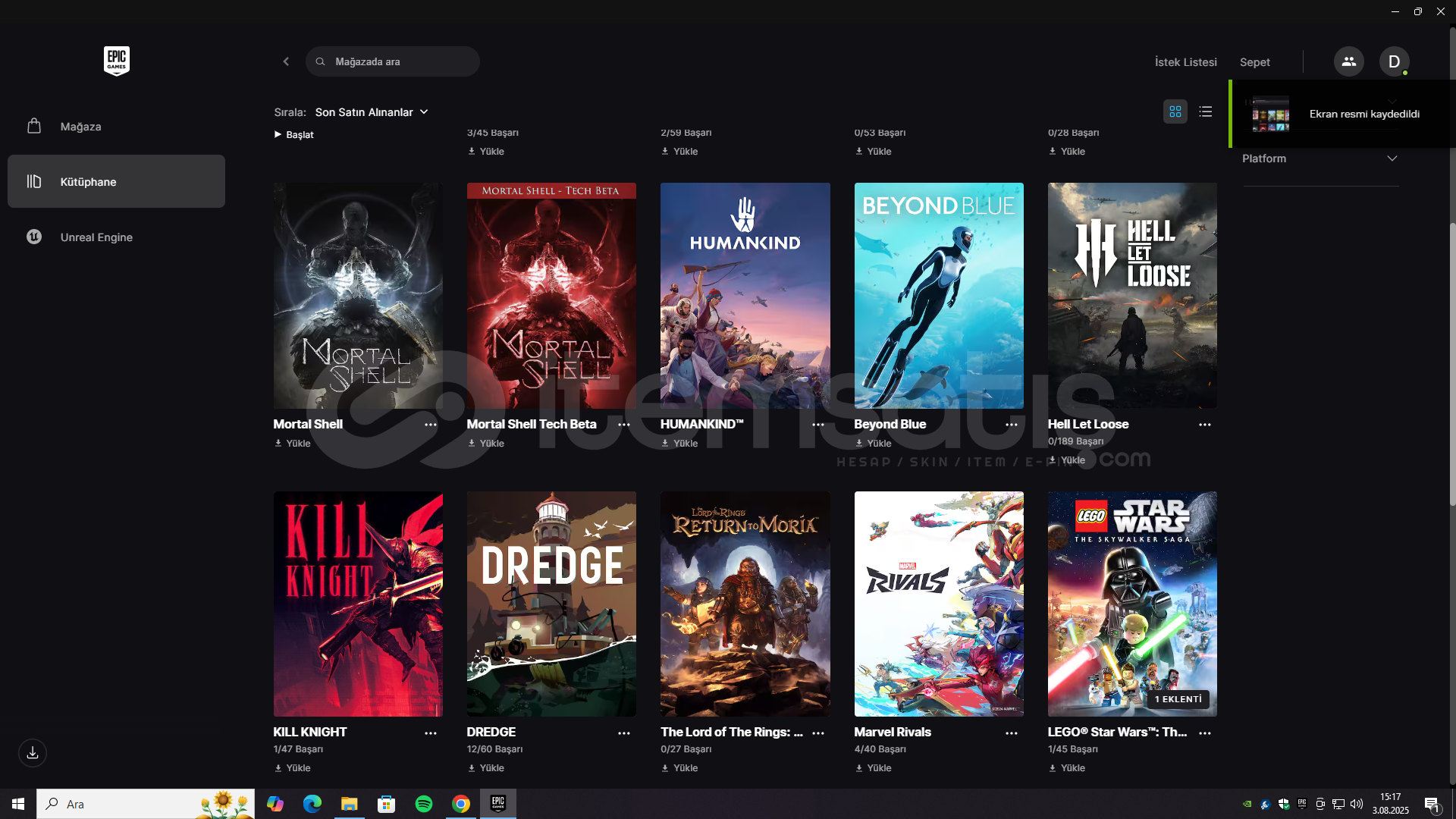The width and height of the screenshot is (1456, 819).
Task: Open the Mortal Shell cover thumbnail
Action: pyautogui.click(x=358, y=296)
